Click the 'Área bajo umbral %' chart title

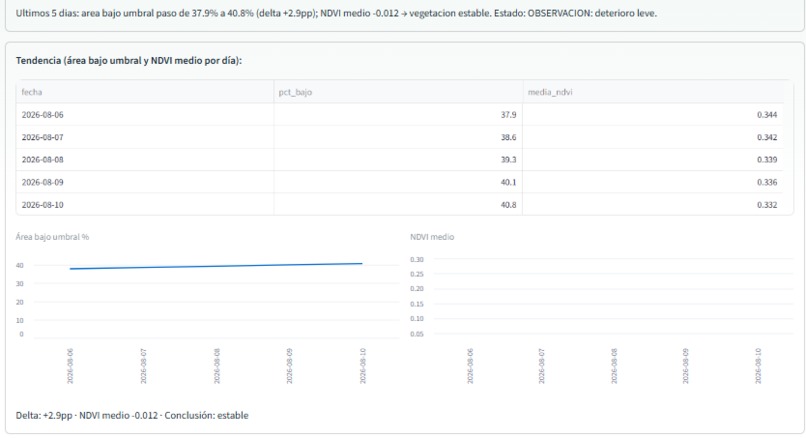[52, 237]
